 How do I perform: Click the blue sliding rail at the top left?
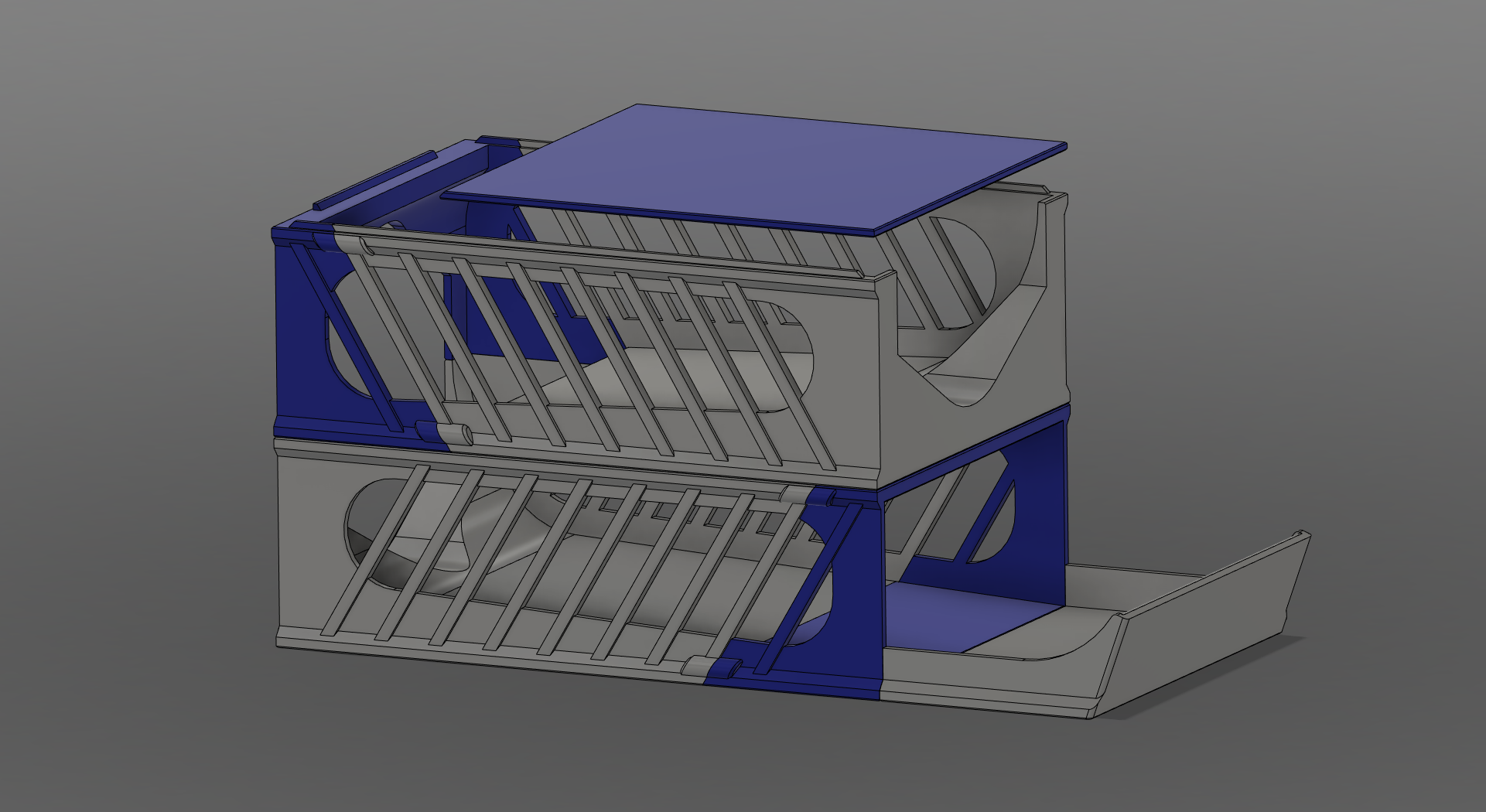(x=379, y=178)
